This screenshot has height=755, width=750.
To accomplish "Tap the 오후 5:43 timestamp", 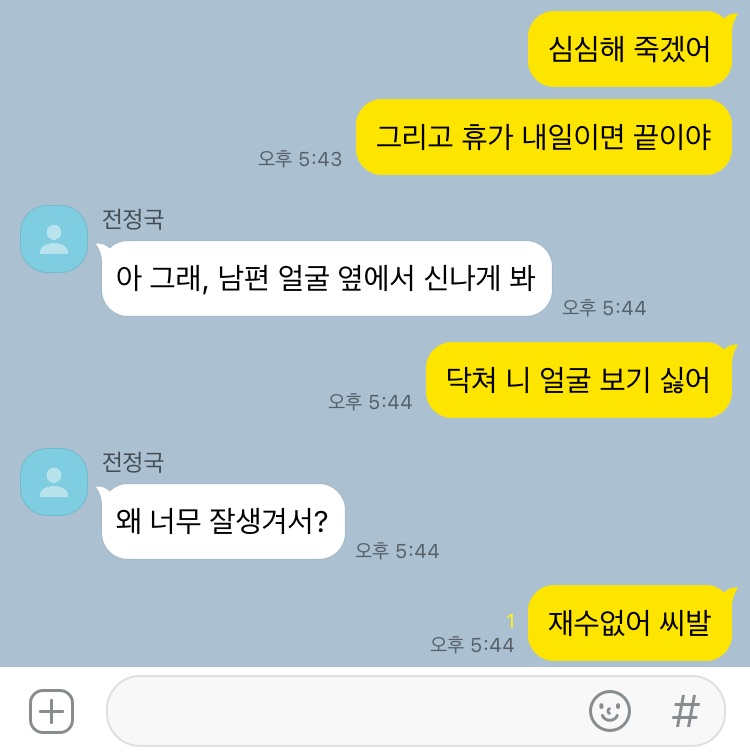I will tap(300, 159).
